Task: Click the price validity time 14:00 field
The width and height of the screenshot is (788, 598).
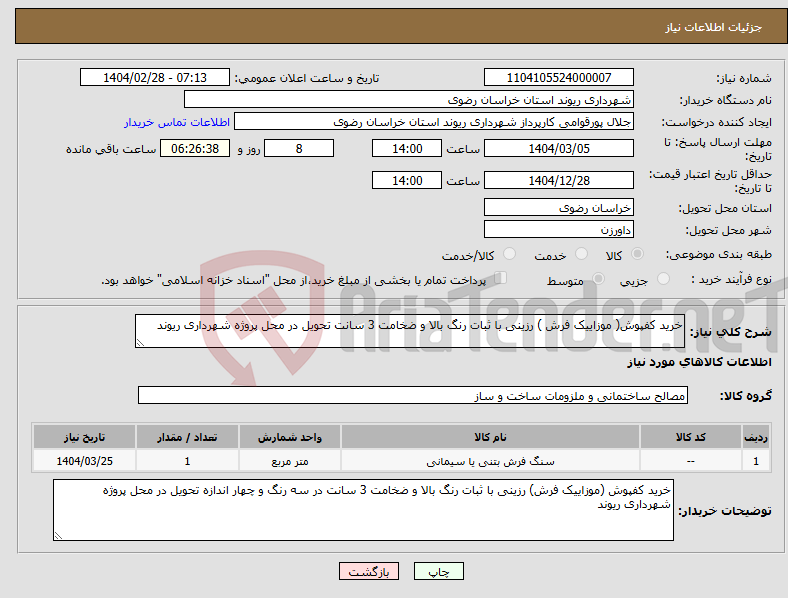Action: pyautogui.click(x=407, y=180)
